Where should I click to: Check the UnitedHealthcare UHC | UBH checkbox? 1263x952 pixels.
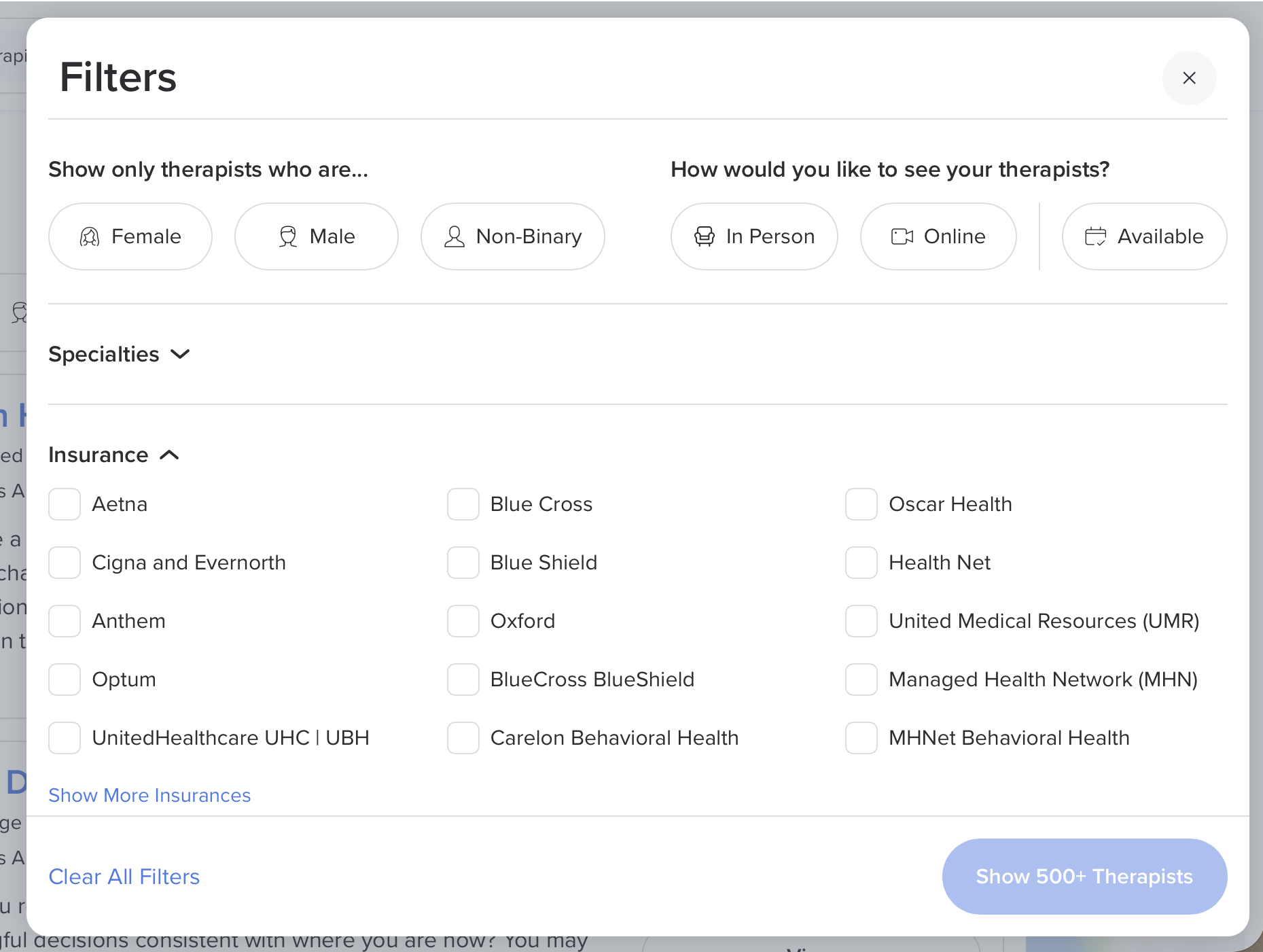[65, 738]
